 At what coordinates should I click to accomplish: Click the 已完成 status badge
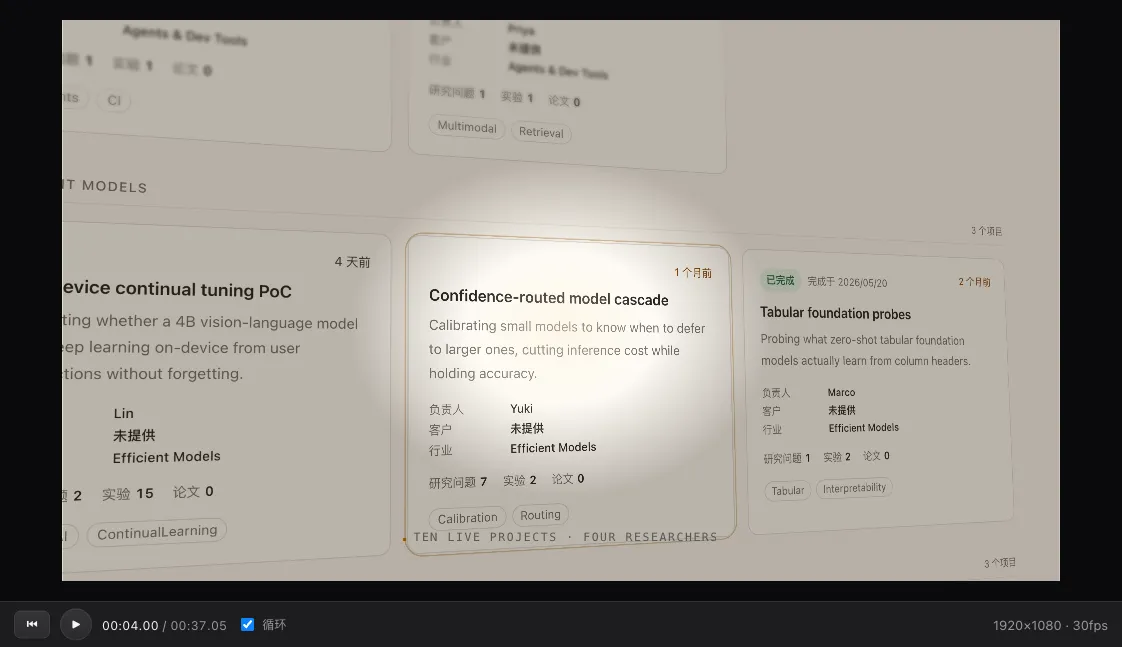point(780,280)
